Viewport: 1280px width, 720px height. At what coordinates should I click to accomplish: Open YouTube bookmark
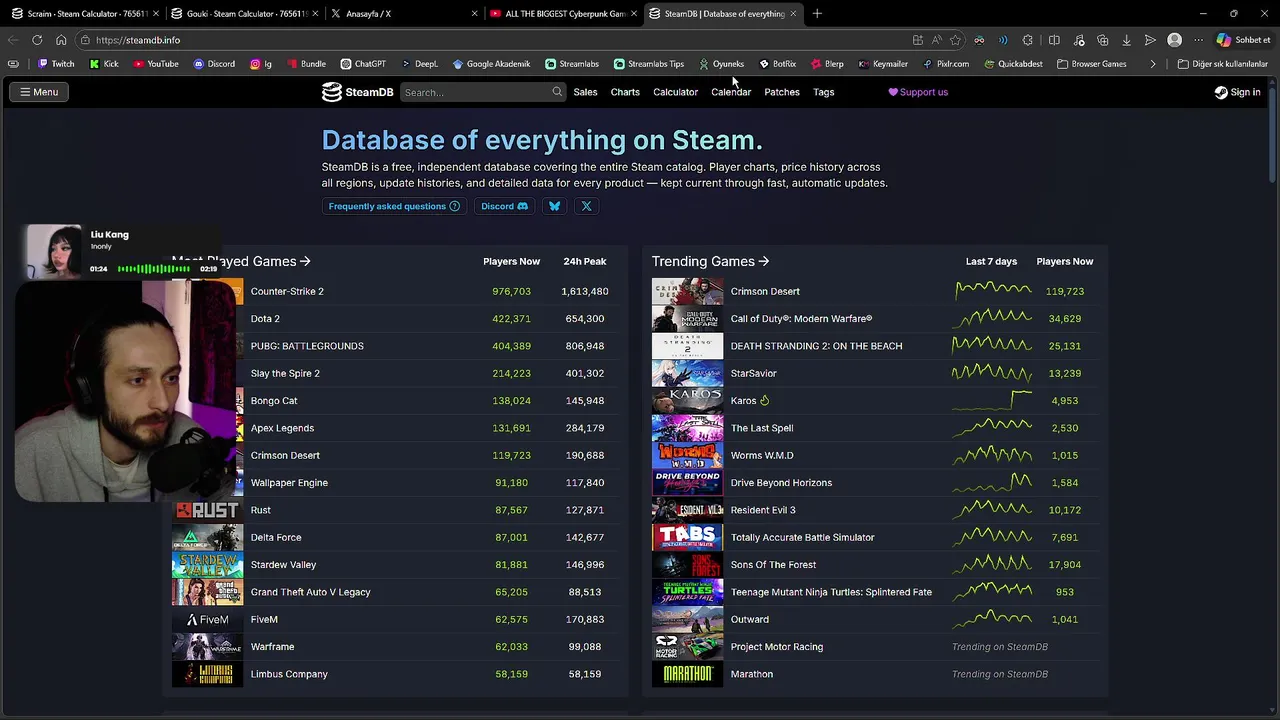155,64
